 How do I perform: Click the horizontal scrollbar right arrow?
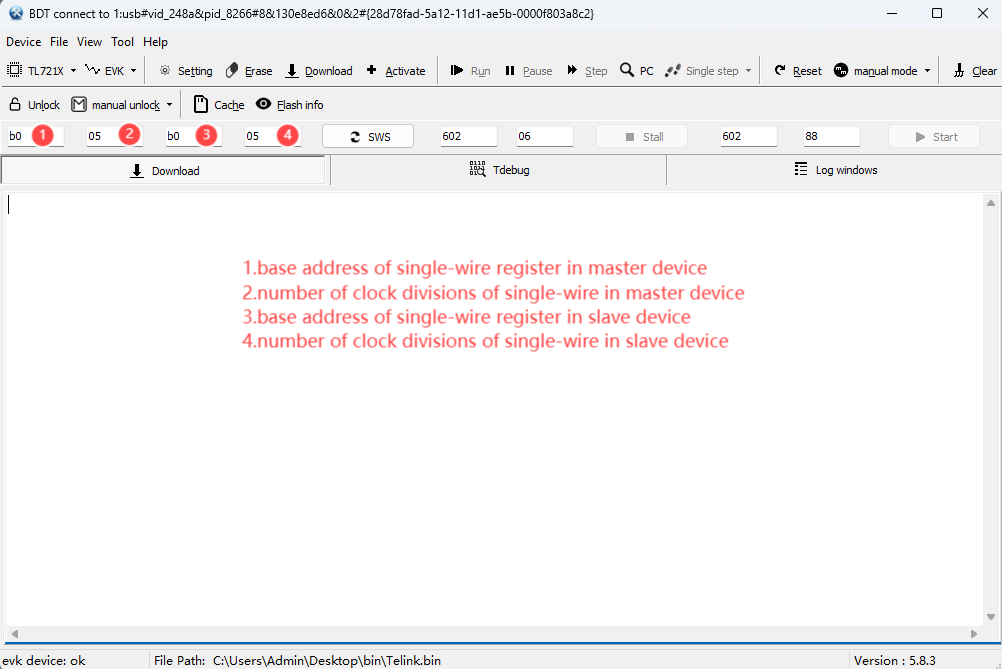tap(974, 634)
